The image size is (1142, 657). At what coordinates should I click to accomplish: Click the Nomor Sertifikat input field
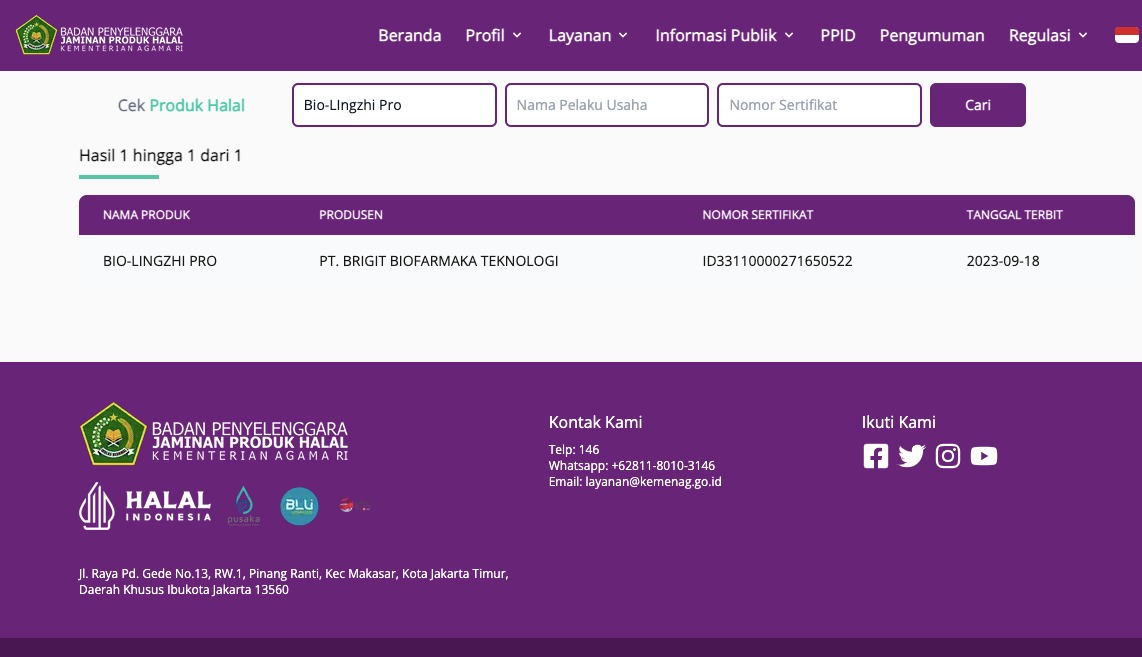point(819,105)
